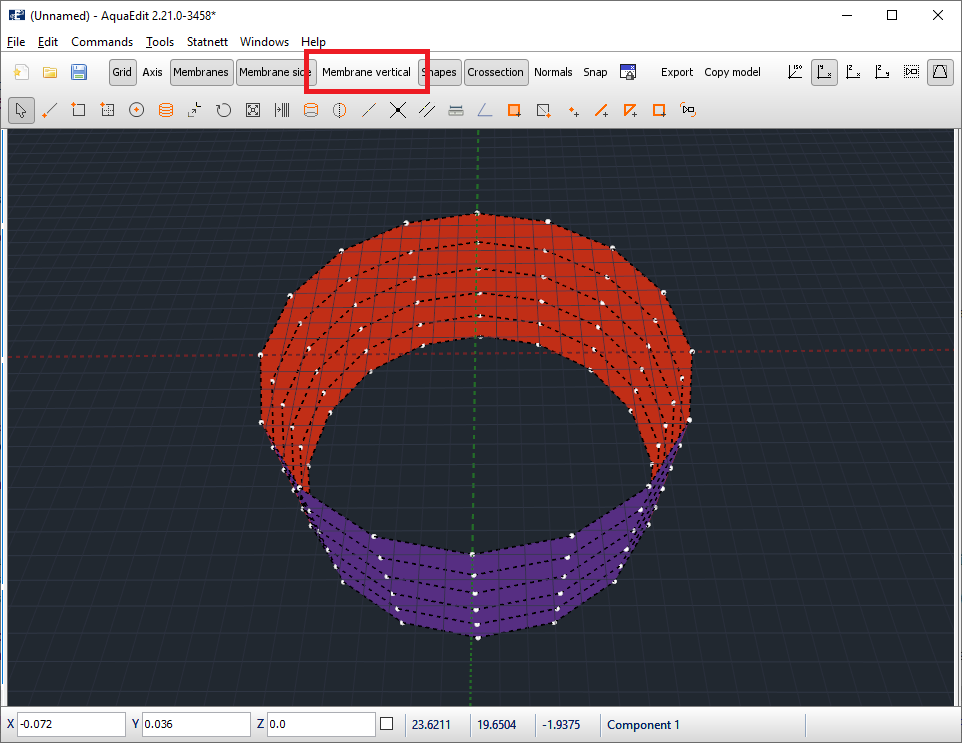The height and width of the screenshot is (743, 962).
Task: Toggle Membranes visibility
Action: point(201,72)
